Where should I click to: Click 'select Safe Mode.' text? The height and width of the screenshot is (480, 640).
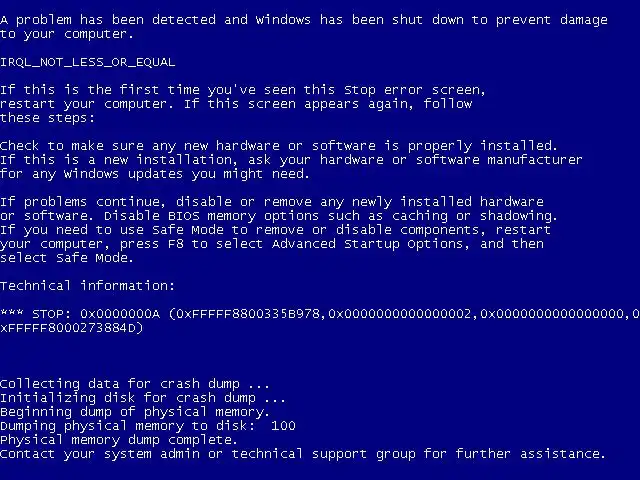(67, 258)
